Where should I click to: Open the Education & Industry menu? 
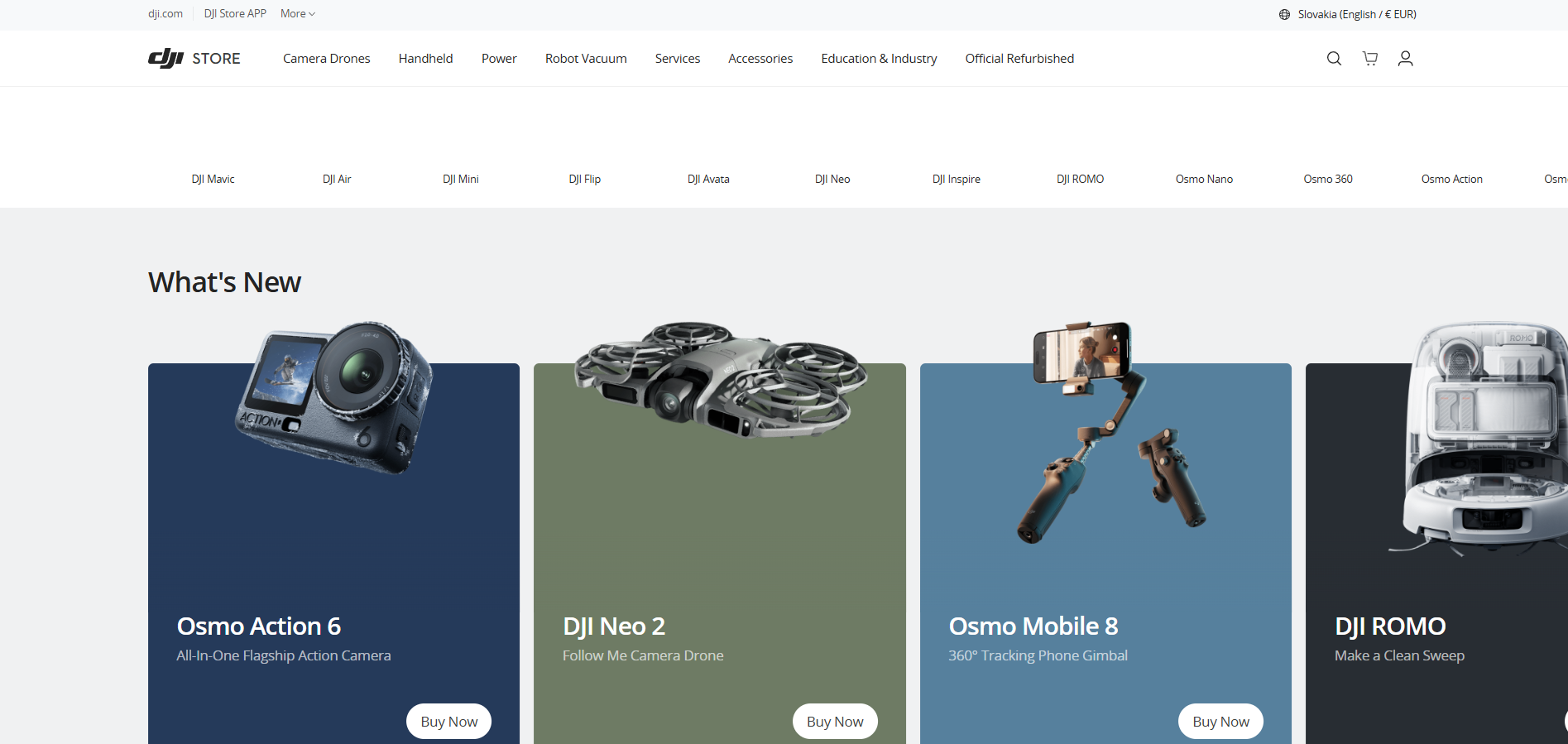click(879, 59)
